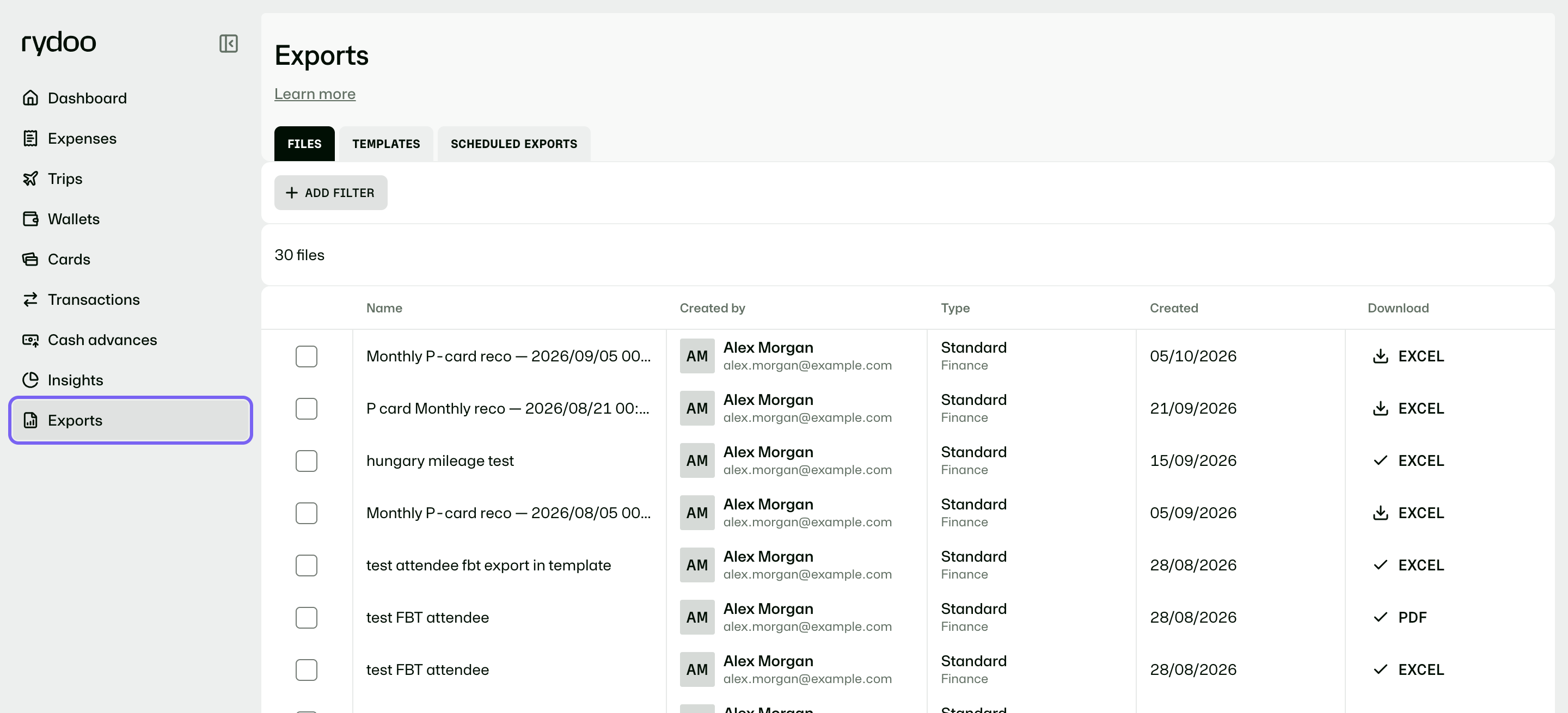Viewport: 1568px width, 713px height.
Task: Click the rydoo logo
Action: tap(59, 42)
